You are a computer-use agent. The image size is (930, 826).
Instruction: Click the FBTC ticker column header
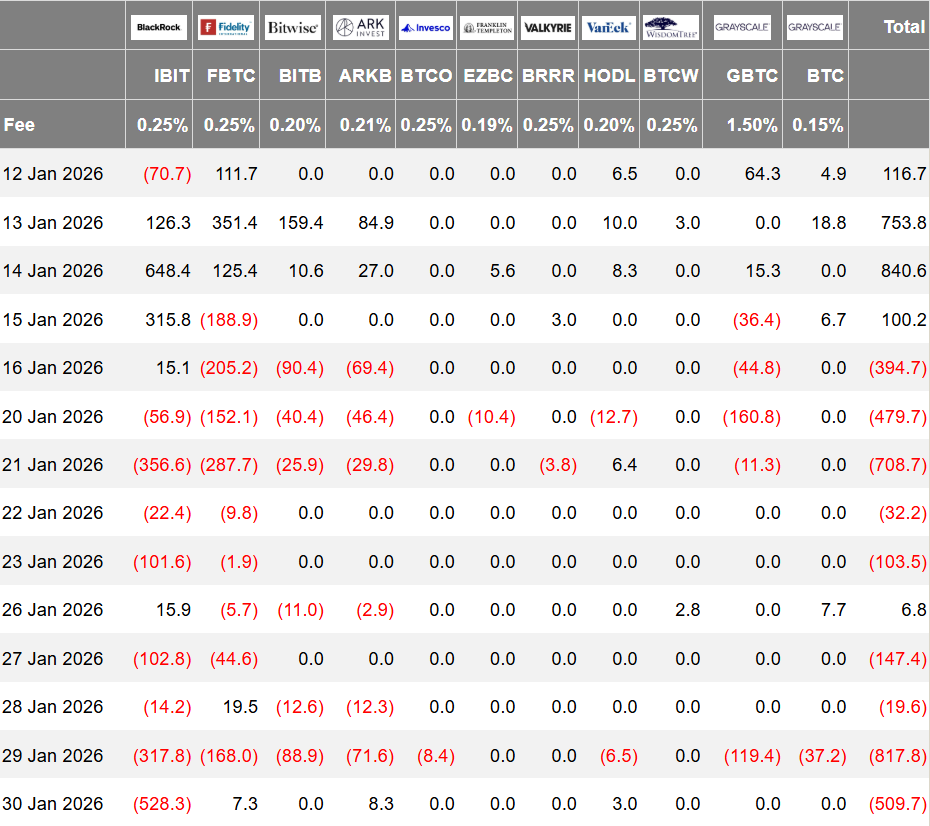[x=229, y=75]
